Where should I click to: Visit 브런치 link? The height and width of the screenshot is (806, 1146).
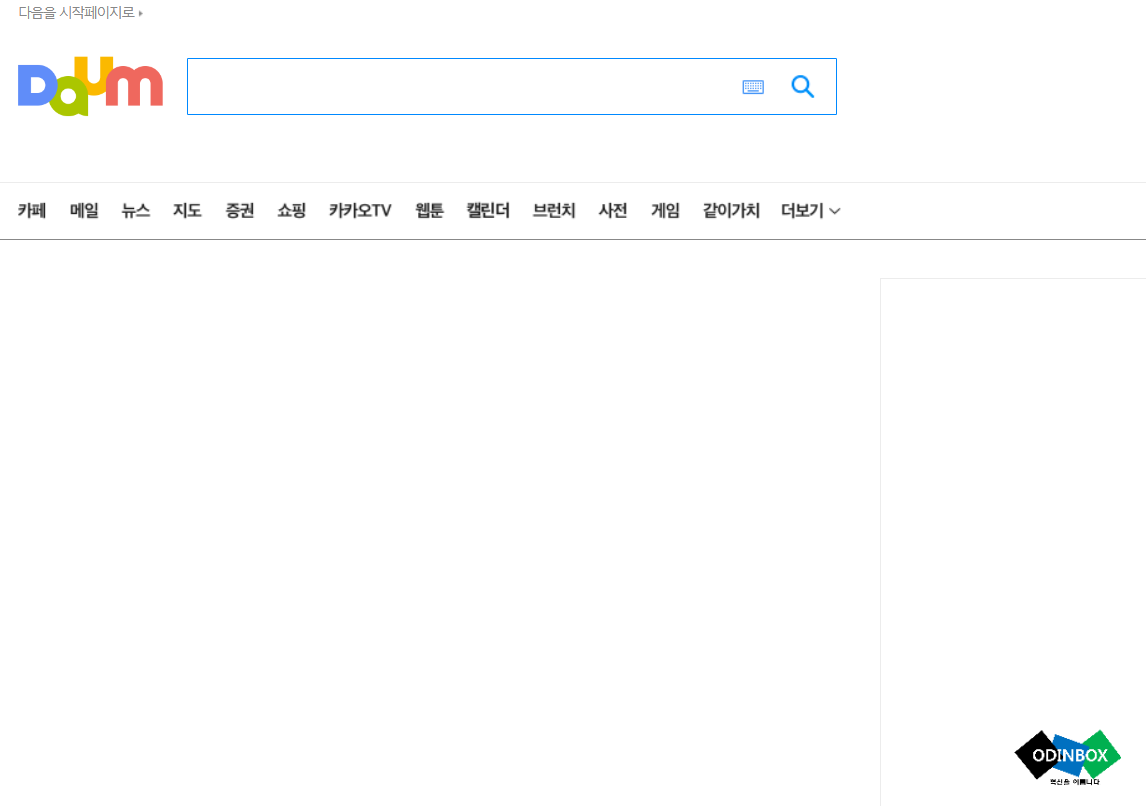[x=554, y=210]
